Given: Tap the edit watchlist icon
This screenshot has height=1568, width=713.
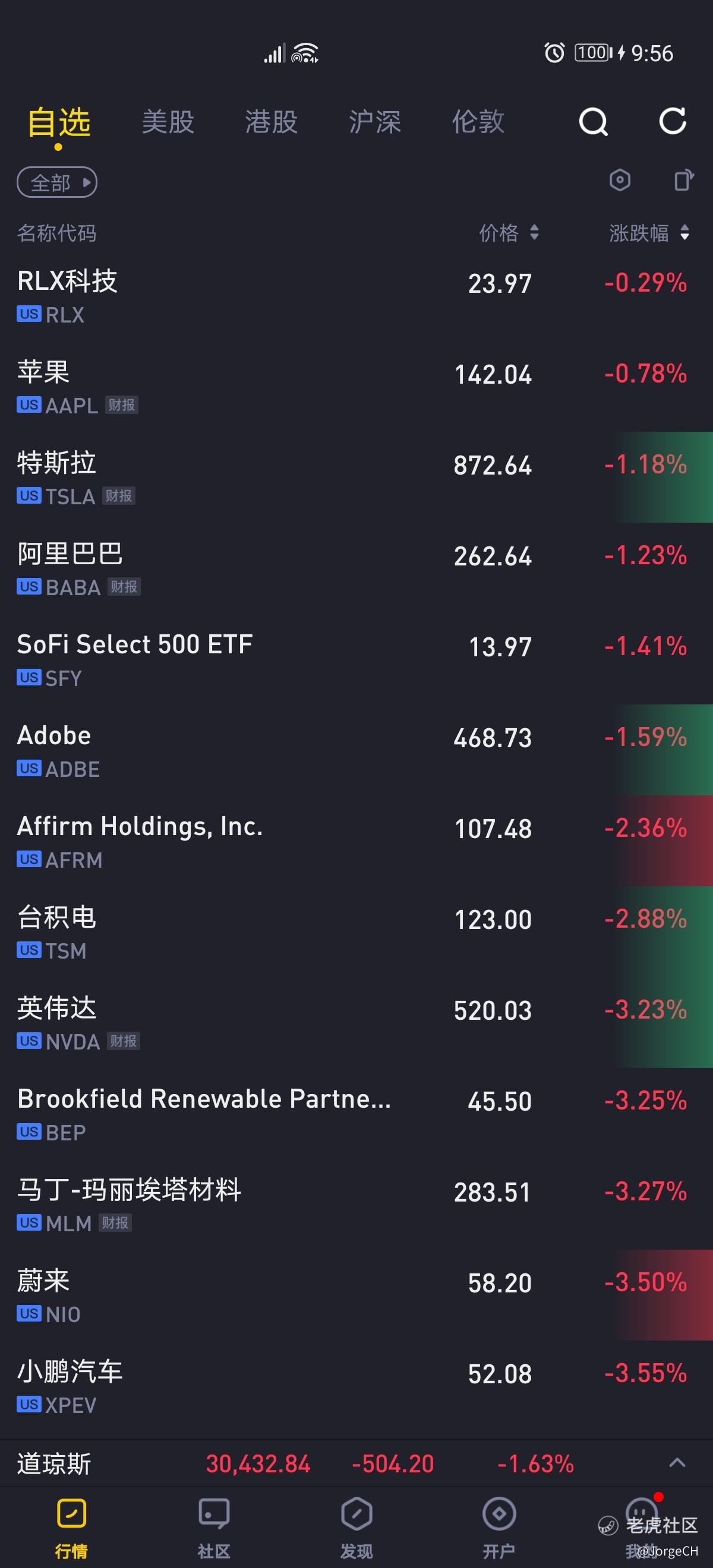Looking at the screenshot, I should click(x=684, y=180).
